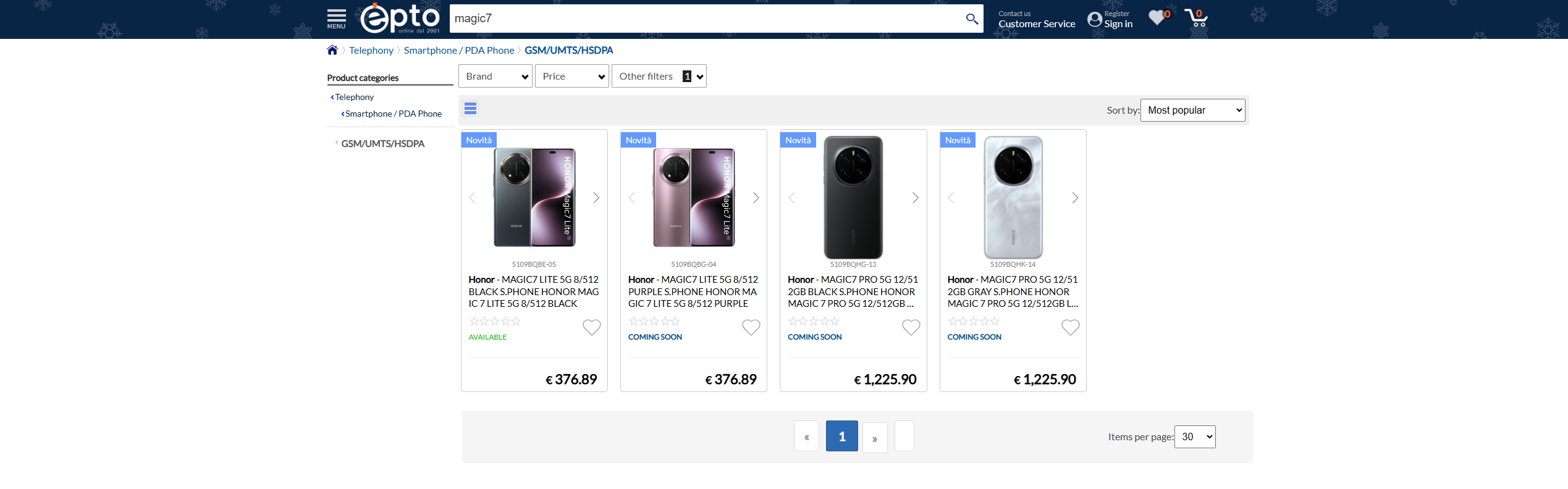Click product code 5109BQHK-14
This screenshot has height=489, width=1568.
tap(1013, 264)
